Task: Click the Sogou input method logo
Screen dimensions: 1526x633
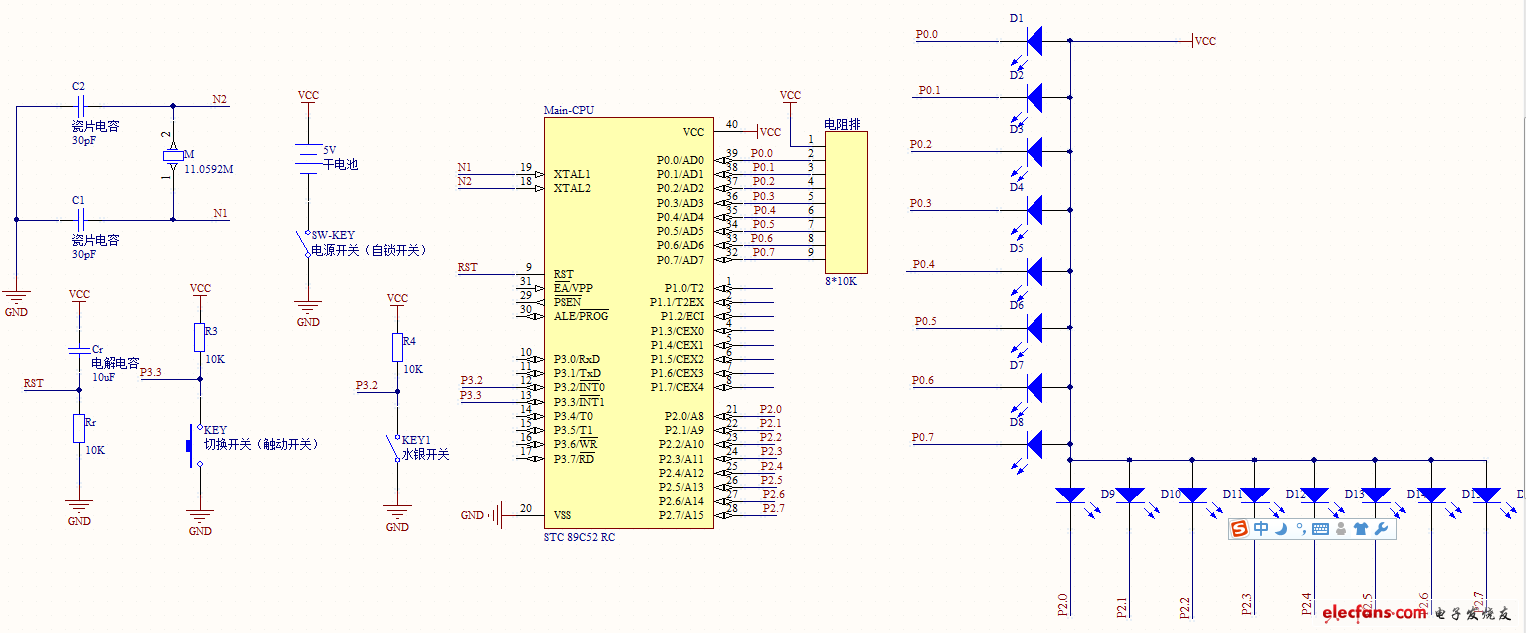Action: 1240,529
